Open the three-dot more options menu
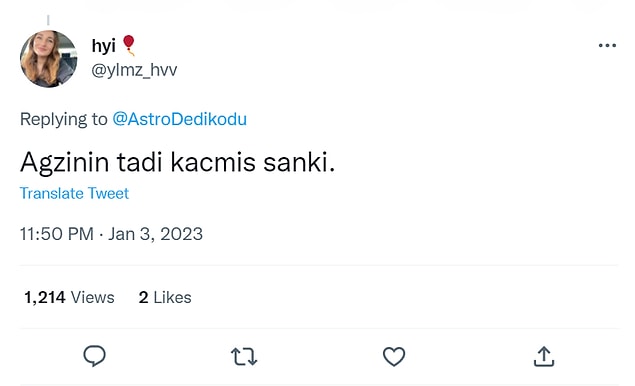 click(x=607, y=45)
